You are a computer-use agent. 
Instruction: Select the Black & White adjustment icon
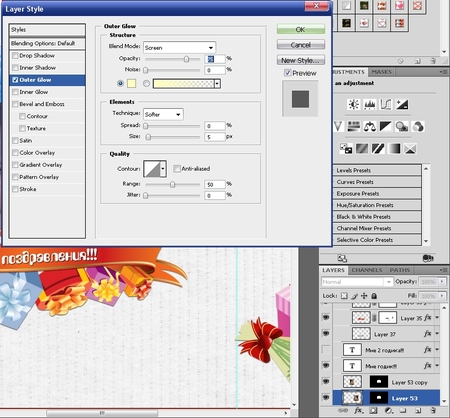386,126
